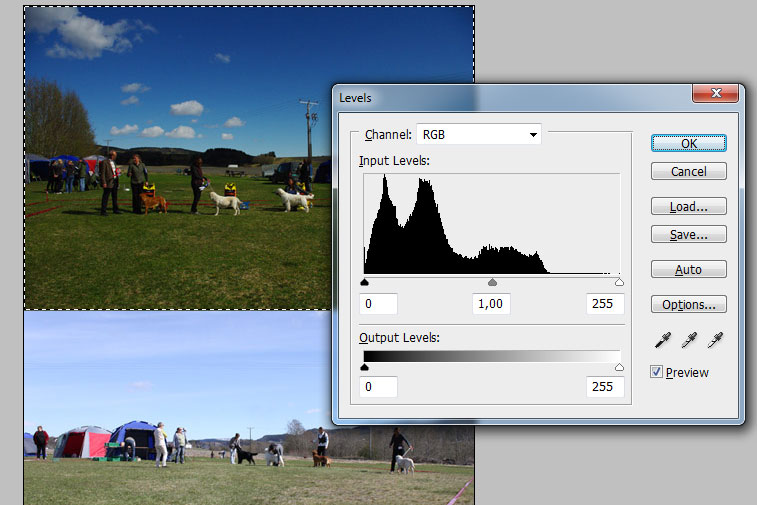The height and width of the screenshot is (505, 757).
Task: Open the Channel dropdown showing RGB
Action: click(x=479, y=134)
